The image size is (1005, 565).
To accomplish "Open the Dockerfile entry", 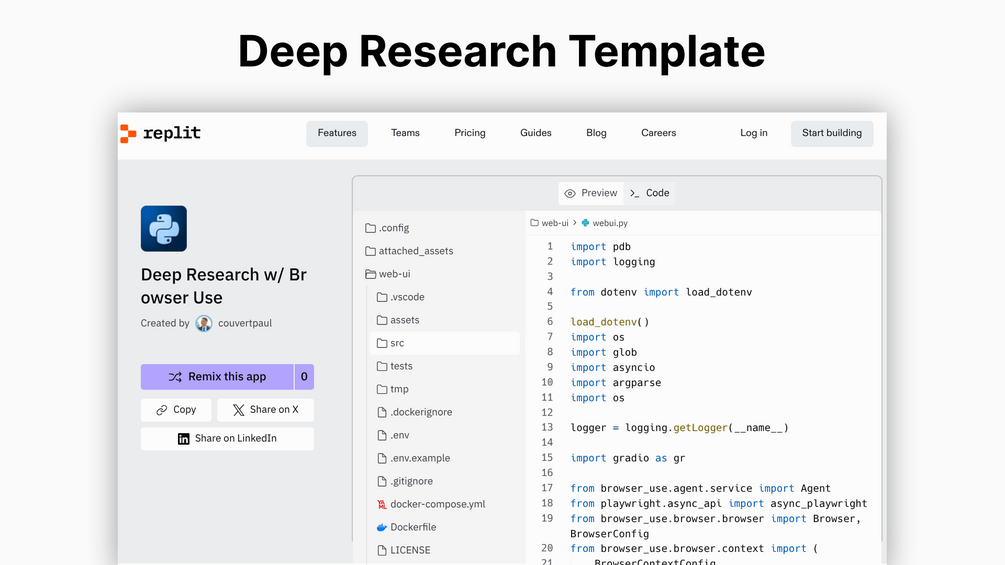I will coord(413,528).
